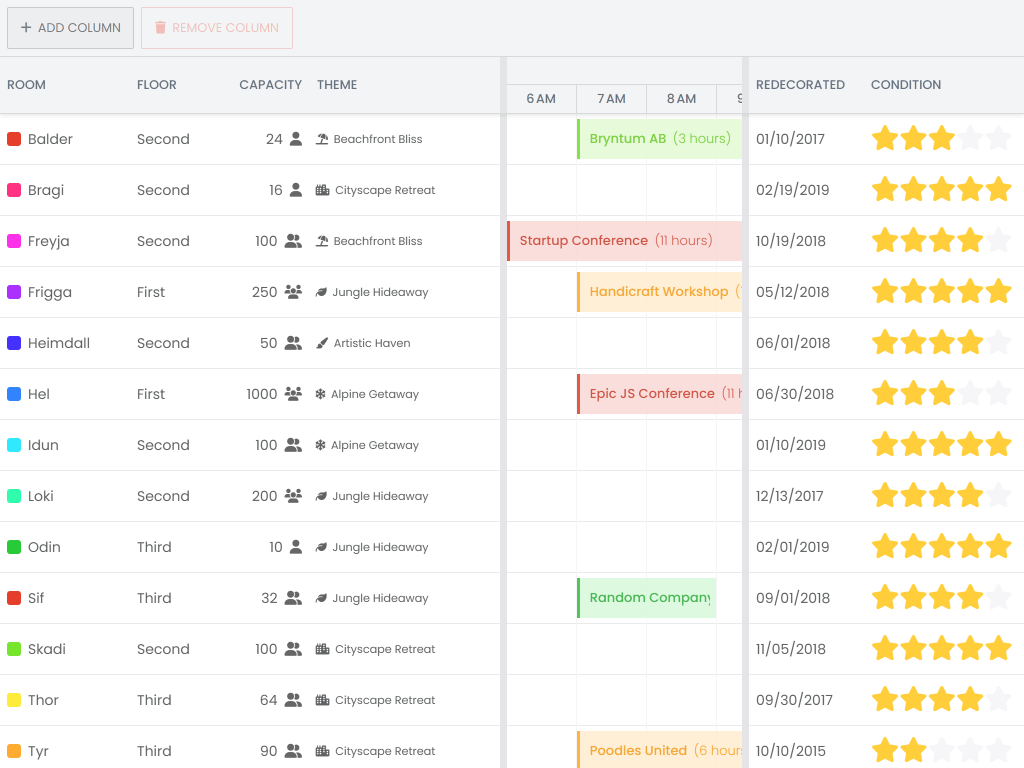The image size is (1024, 768).
Task: Click the second star in Odin row
Action: tap(914, 546)
